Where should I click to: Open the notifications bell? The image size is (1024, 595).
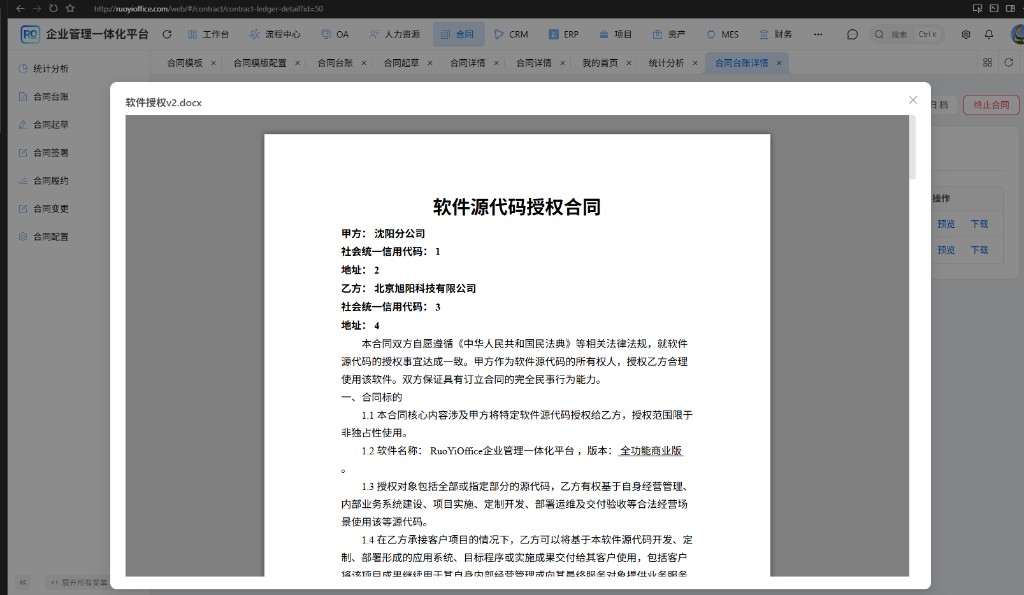coord(989,34)
